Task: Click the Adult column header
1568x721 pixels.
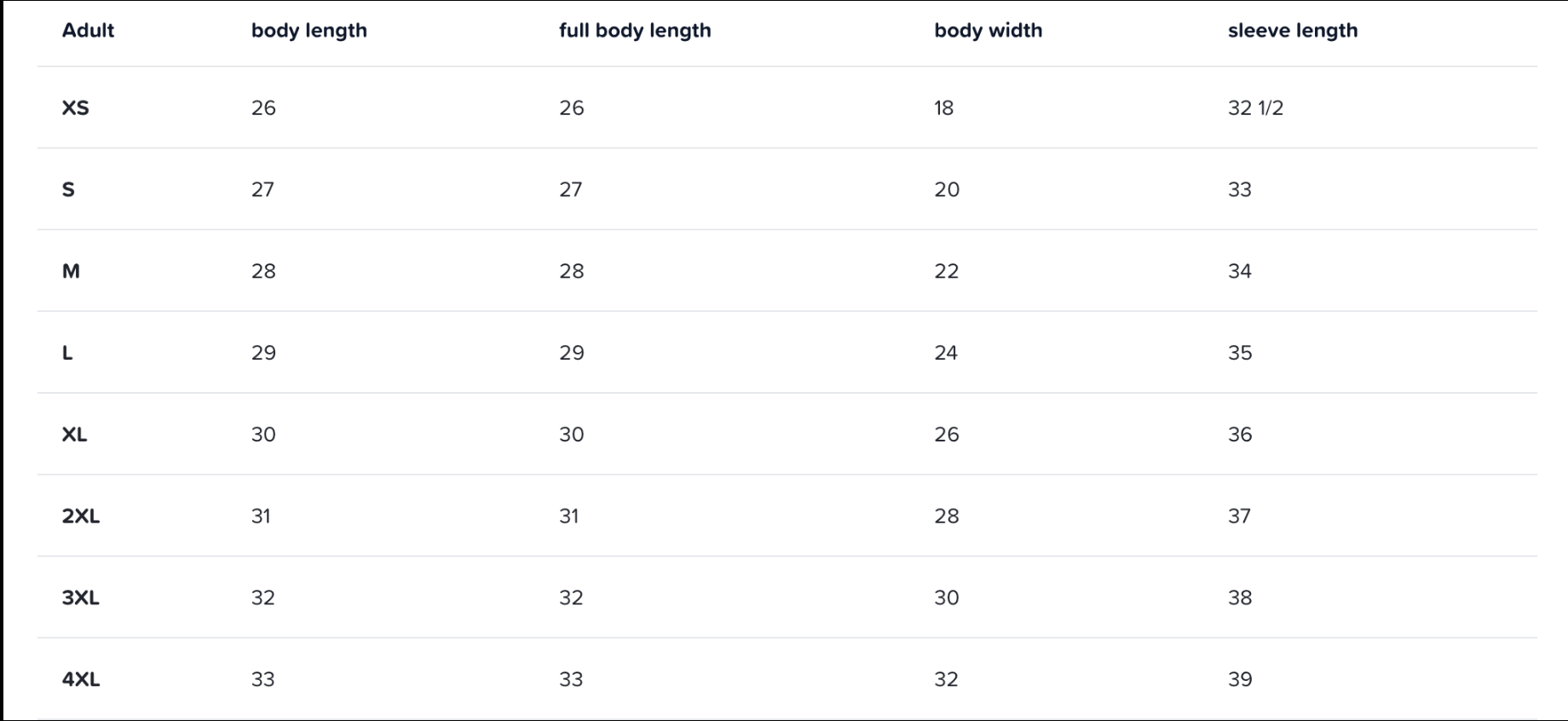Action: [88, 31]
